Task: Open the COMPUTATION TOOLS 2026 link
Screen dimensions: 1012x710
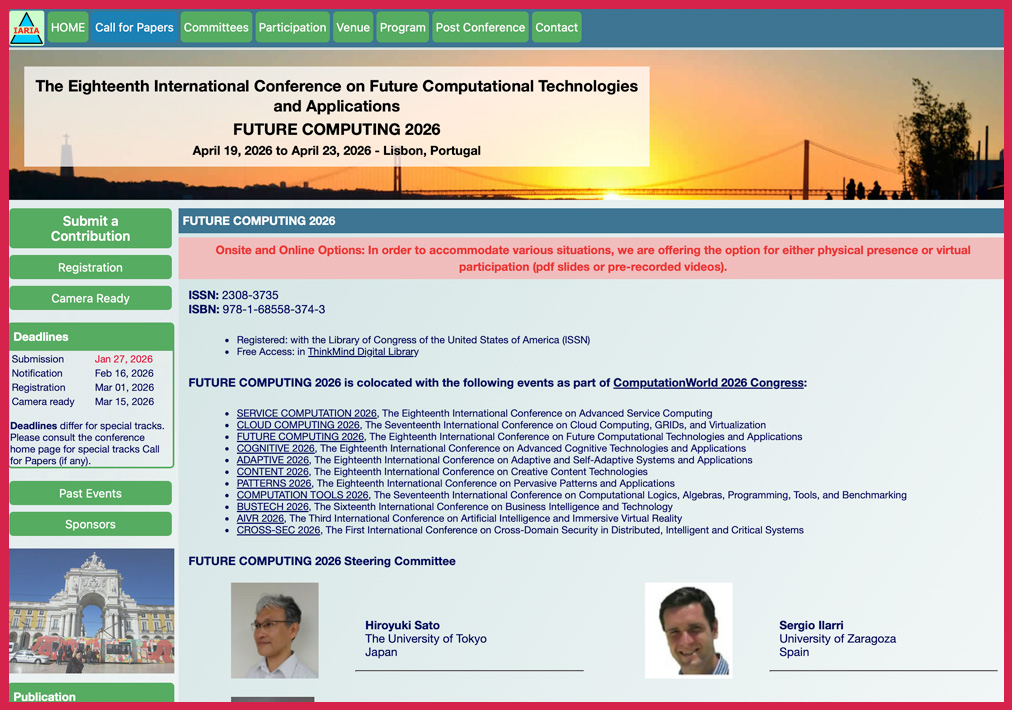Action: [x=302, y=495]
